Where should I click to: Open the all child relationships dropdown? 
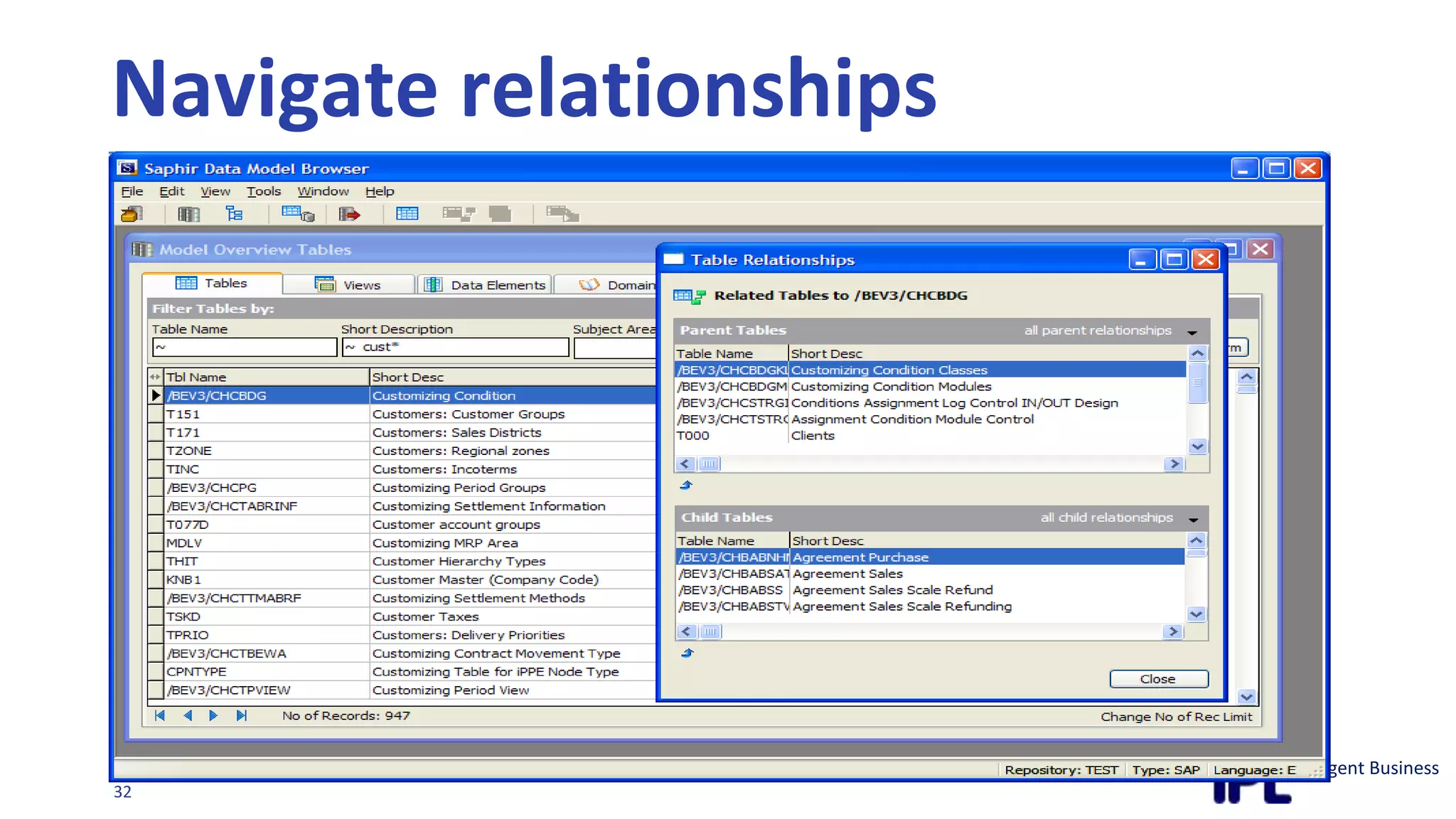click(1194, 519)
